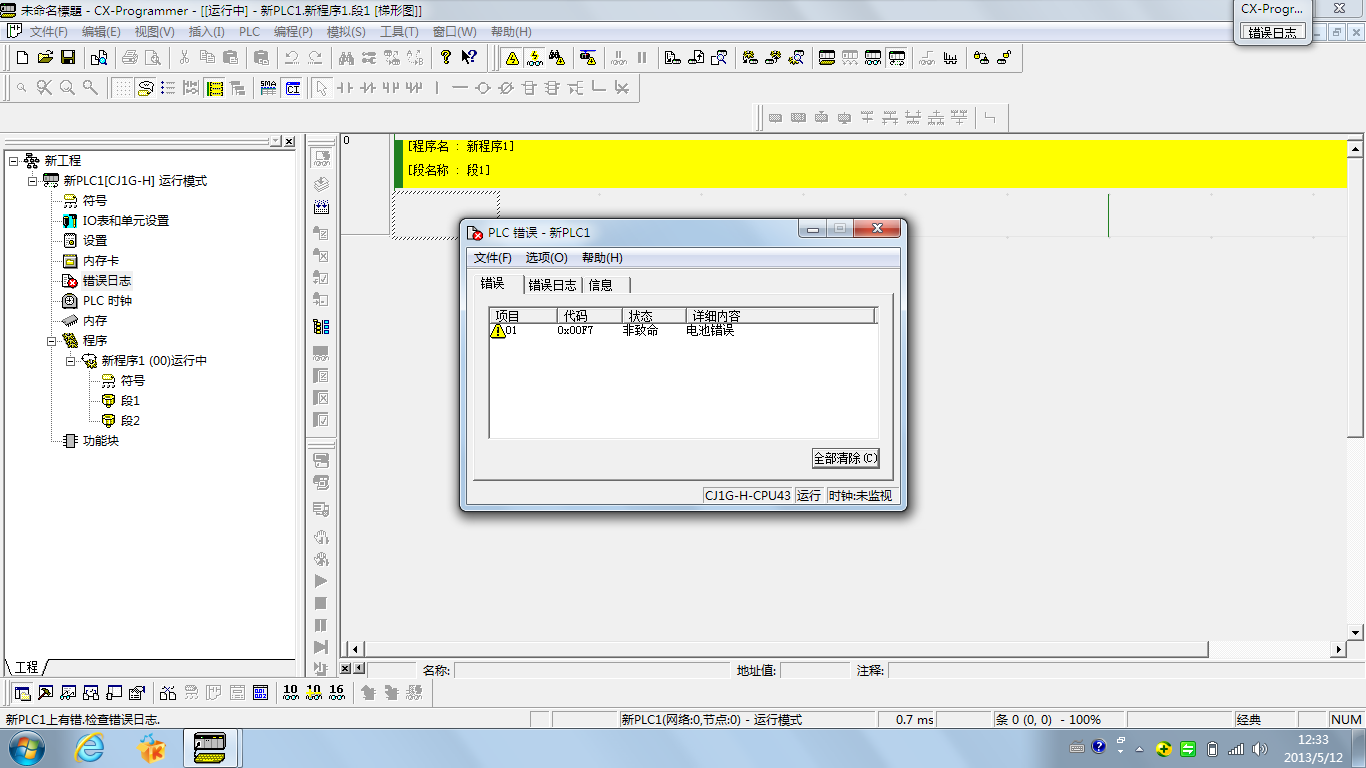This screenshot has height=768, width=1366.
Task: Click the binoculars Find icon in toolbar
Action: click(346, 58)
